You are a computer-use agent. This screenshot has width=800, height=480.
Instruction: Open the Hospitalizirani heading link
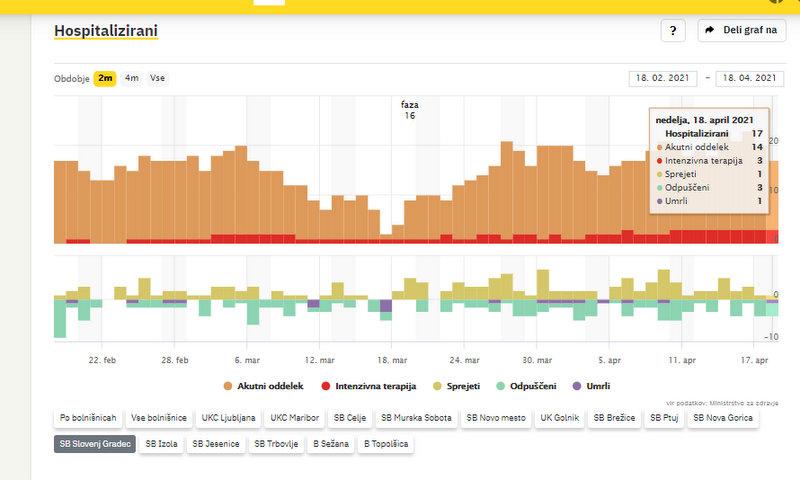(105, 31)
